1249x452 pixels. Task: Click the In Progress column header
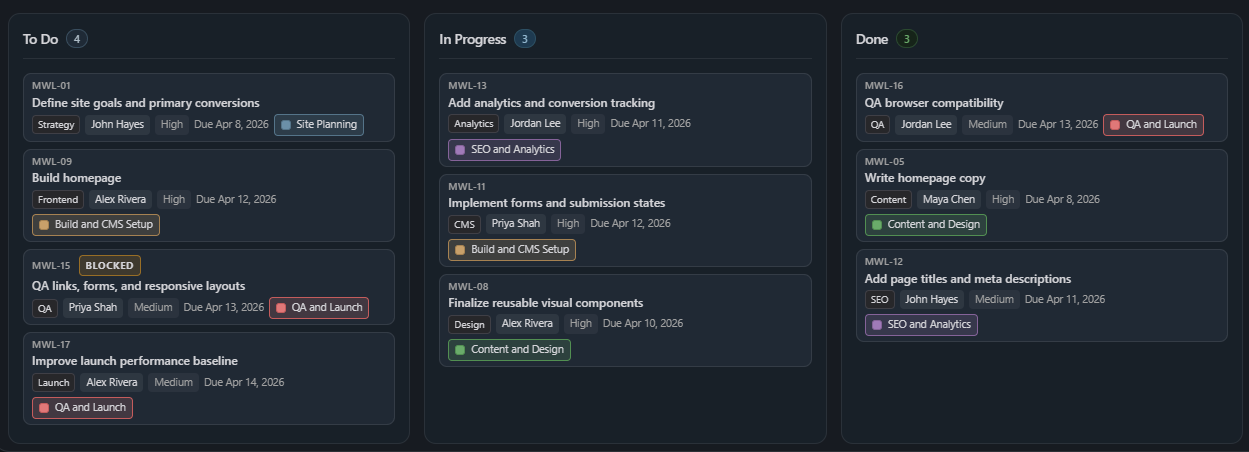pos(472,39)
